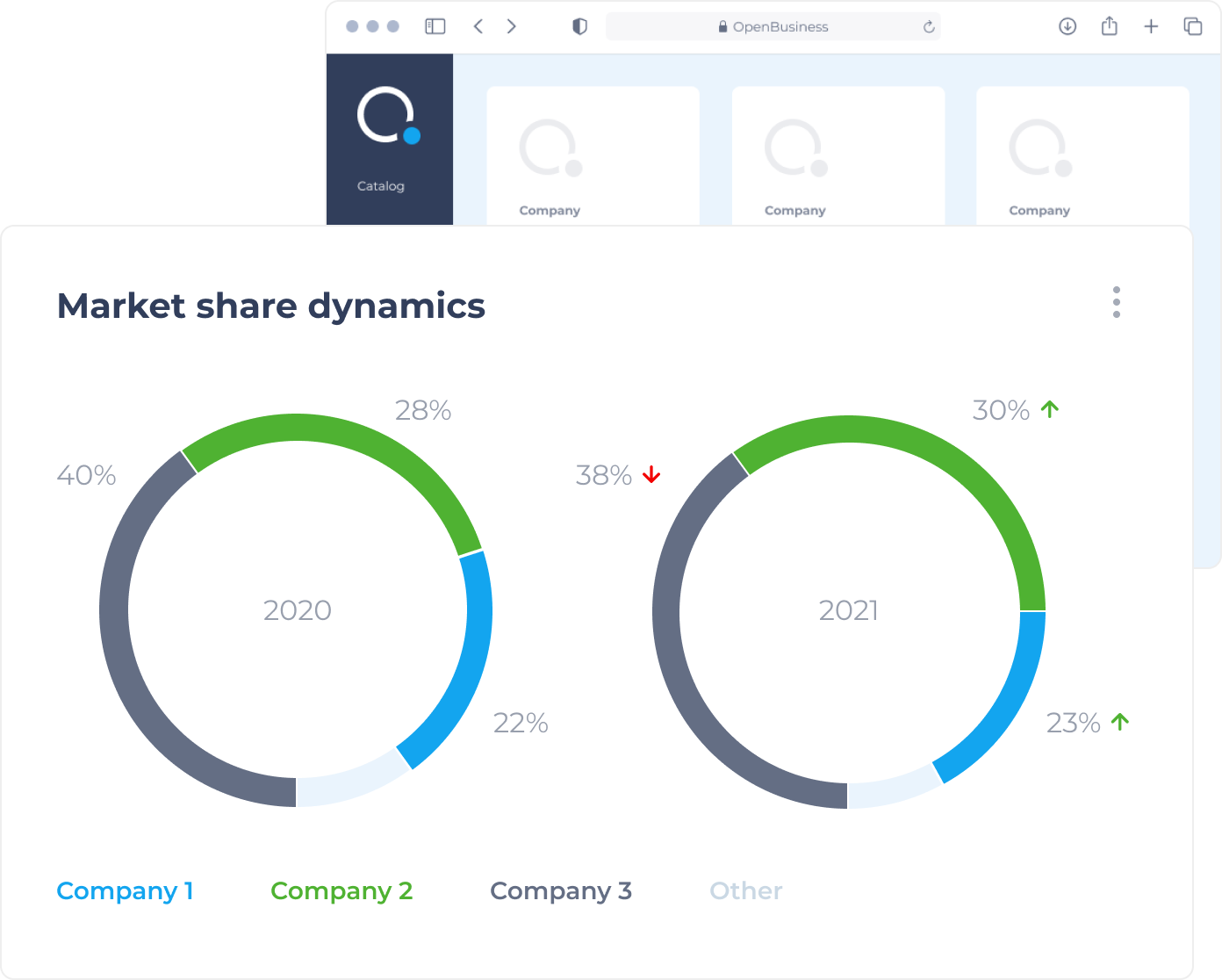Click the privacy shield icon
This screenshot has width=1222, height=980.
point(579,26)
